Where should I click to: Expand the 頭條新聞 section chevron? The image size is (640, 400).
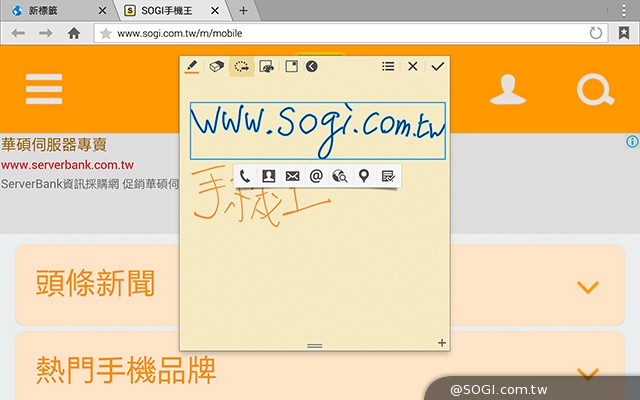[588, 287]
